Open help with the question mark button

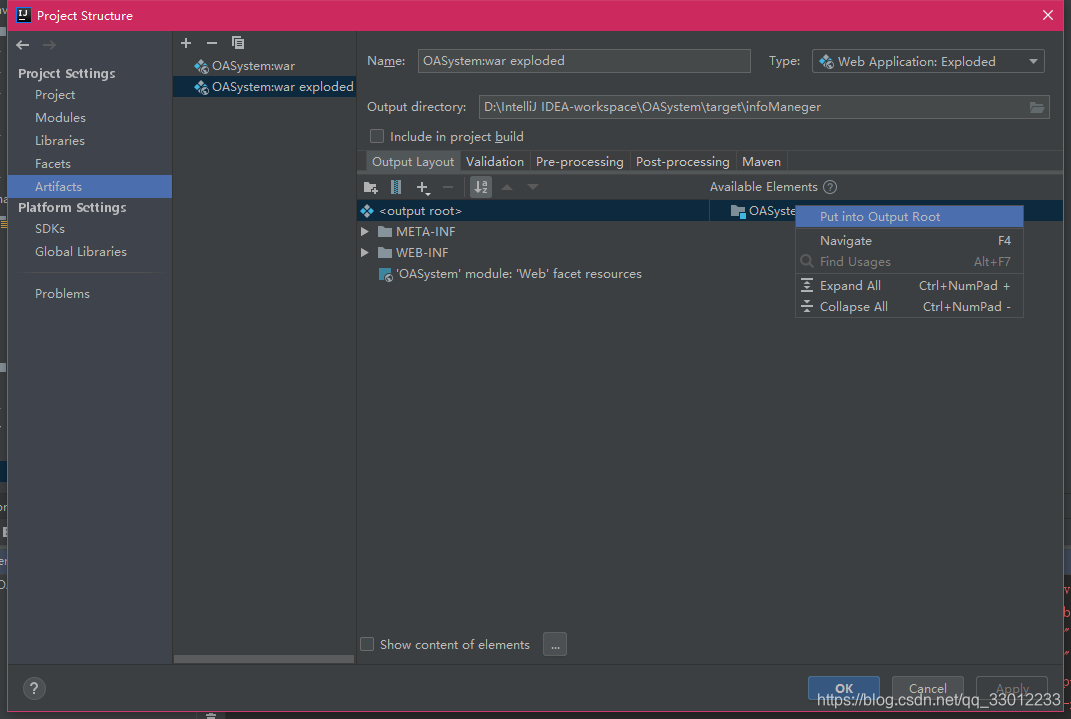click(x=33, y=688)
